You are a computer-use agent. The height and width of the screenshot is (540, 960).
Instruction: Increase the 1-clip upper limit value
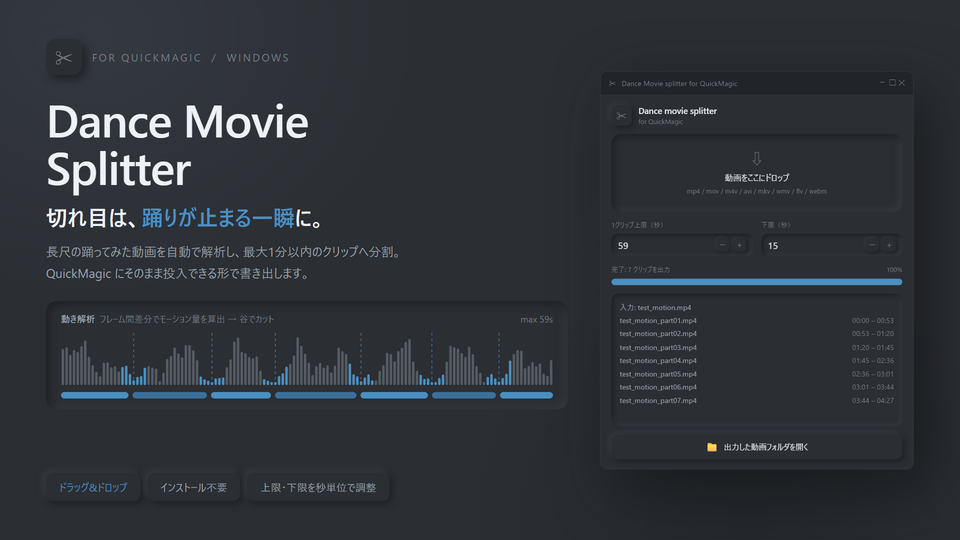coord(740,246)
